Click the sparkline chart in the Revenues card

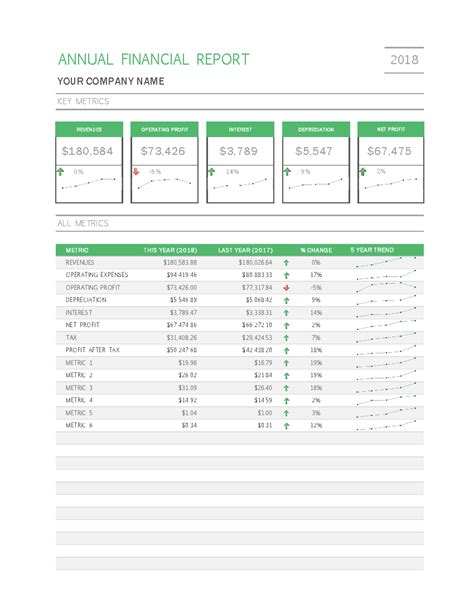pos(89,183)
